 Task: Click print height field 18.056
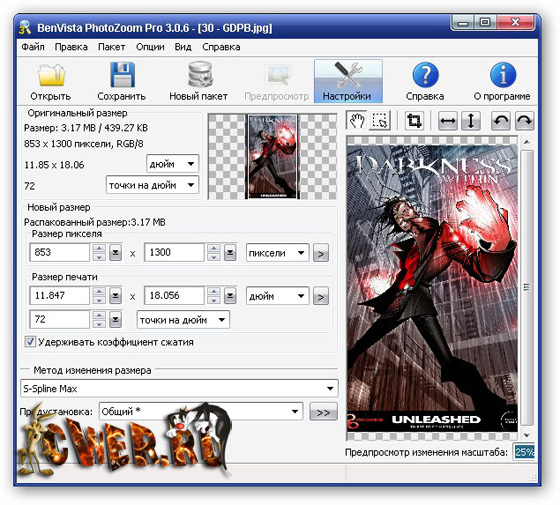pos(174,296)
